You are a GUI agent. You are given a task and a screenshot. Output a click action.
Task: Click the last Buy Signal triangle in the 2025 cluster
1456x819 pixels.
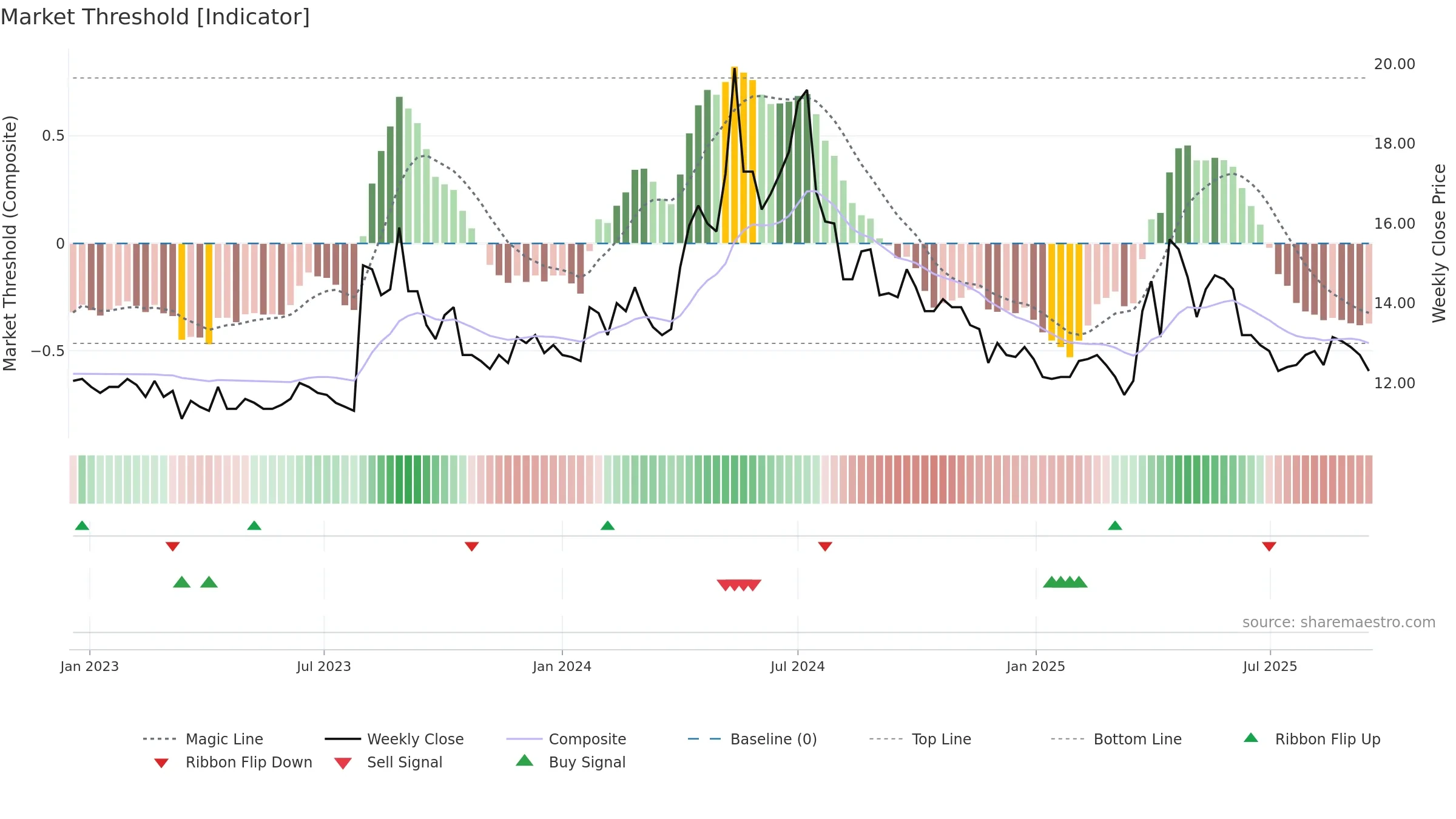(x=1079, y=582)
